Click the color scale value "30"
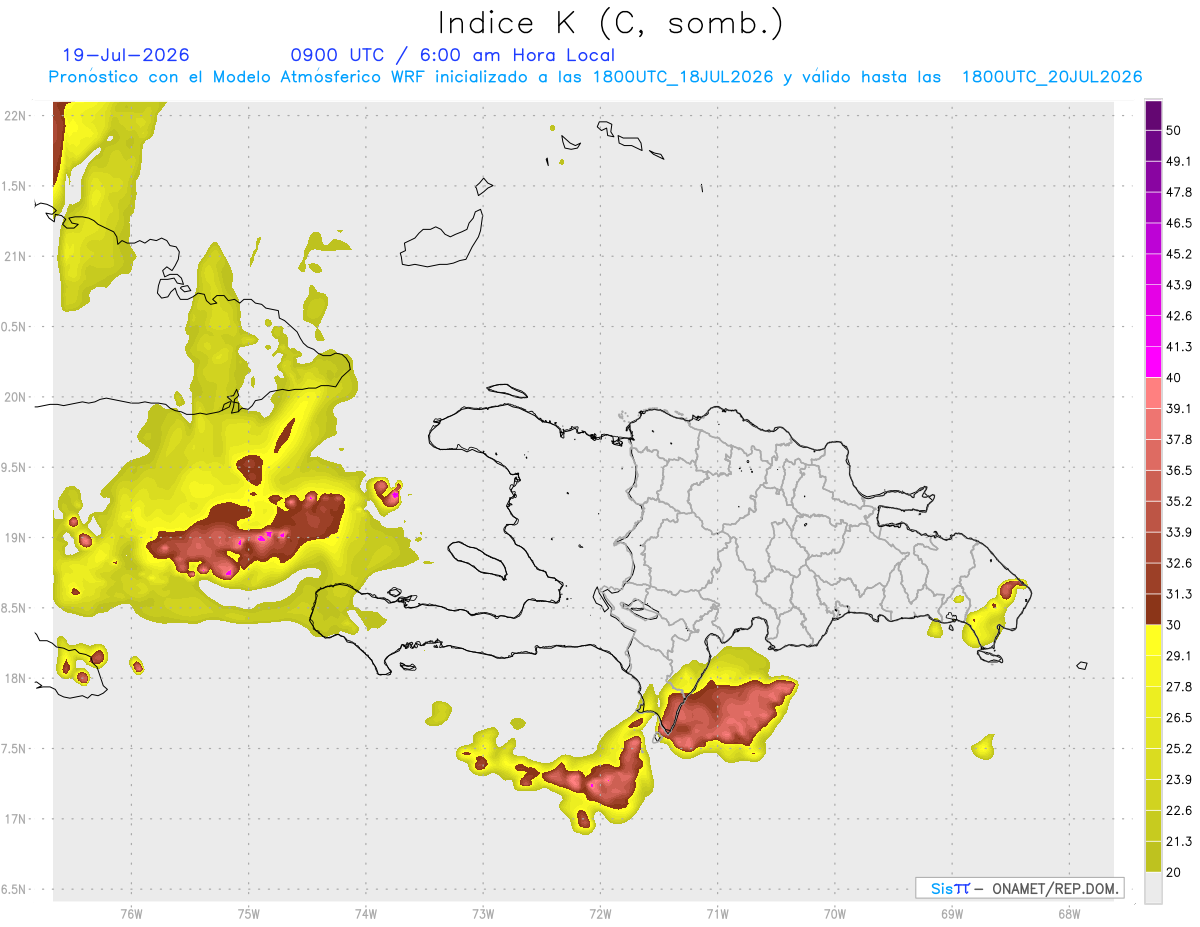Viewport: 1200px width, 927px height. [x=1175, y=625]
